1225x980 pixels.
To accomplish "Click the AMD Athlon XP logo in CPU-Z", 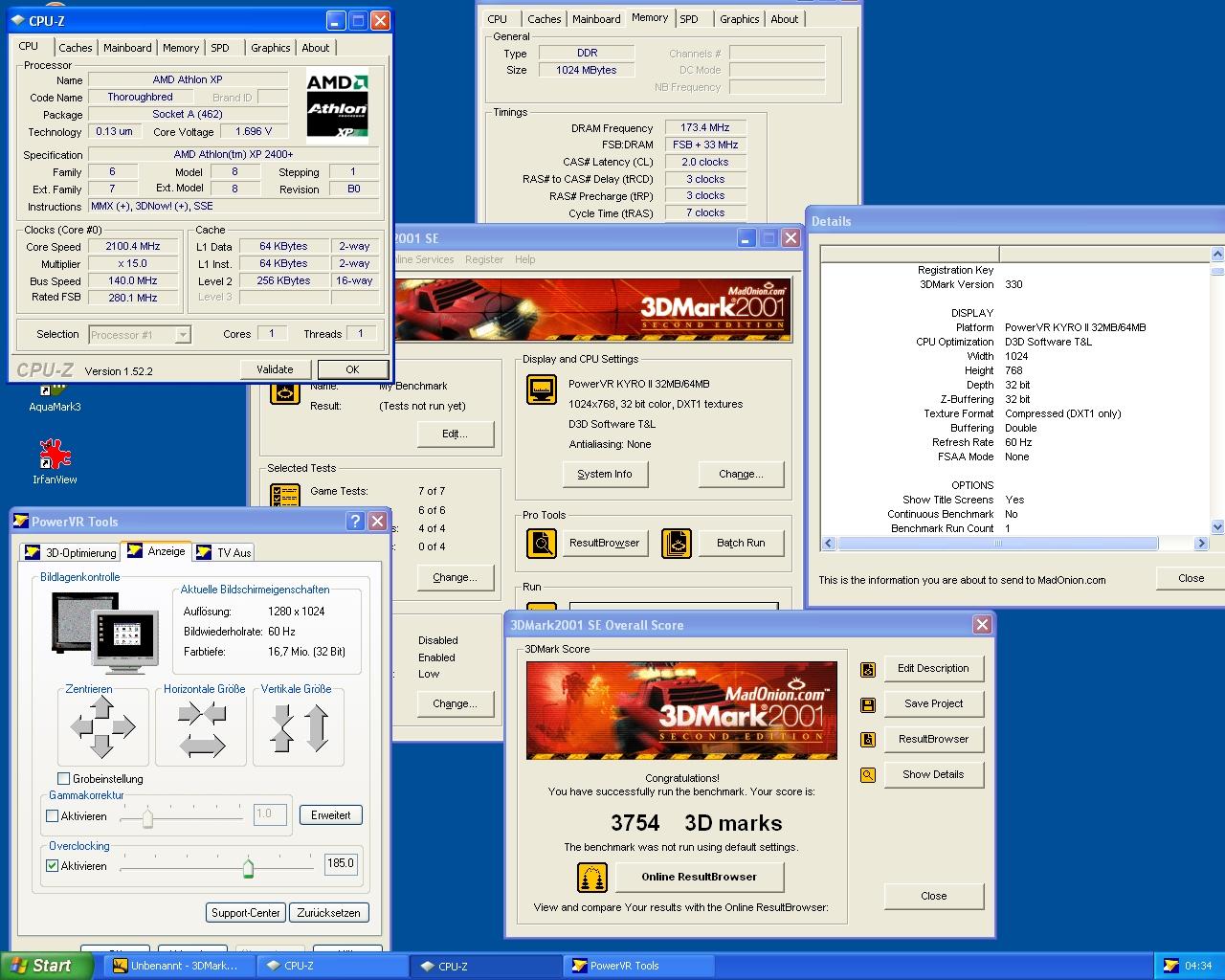I will [337, 105].
